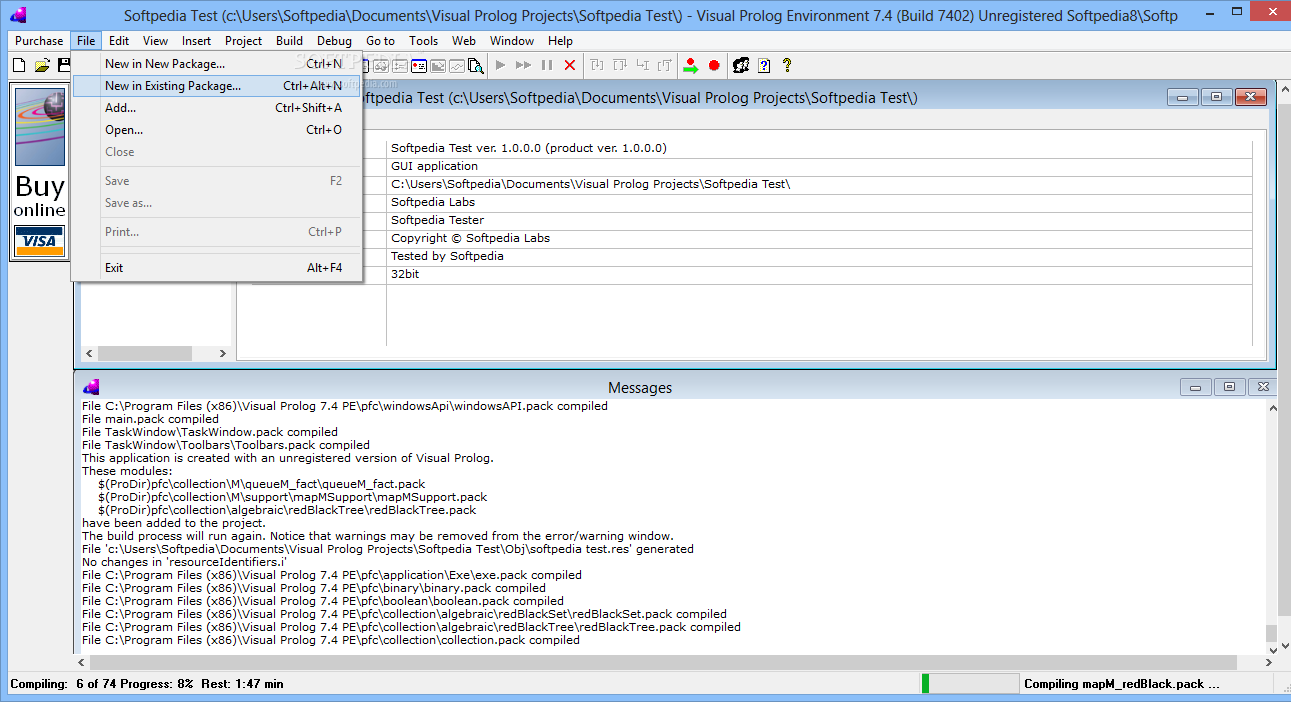1291x702 pixels.
Task: Select Add... in File menu
Action: (217, 108)
